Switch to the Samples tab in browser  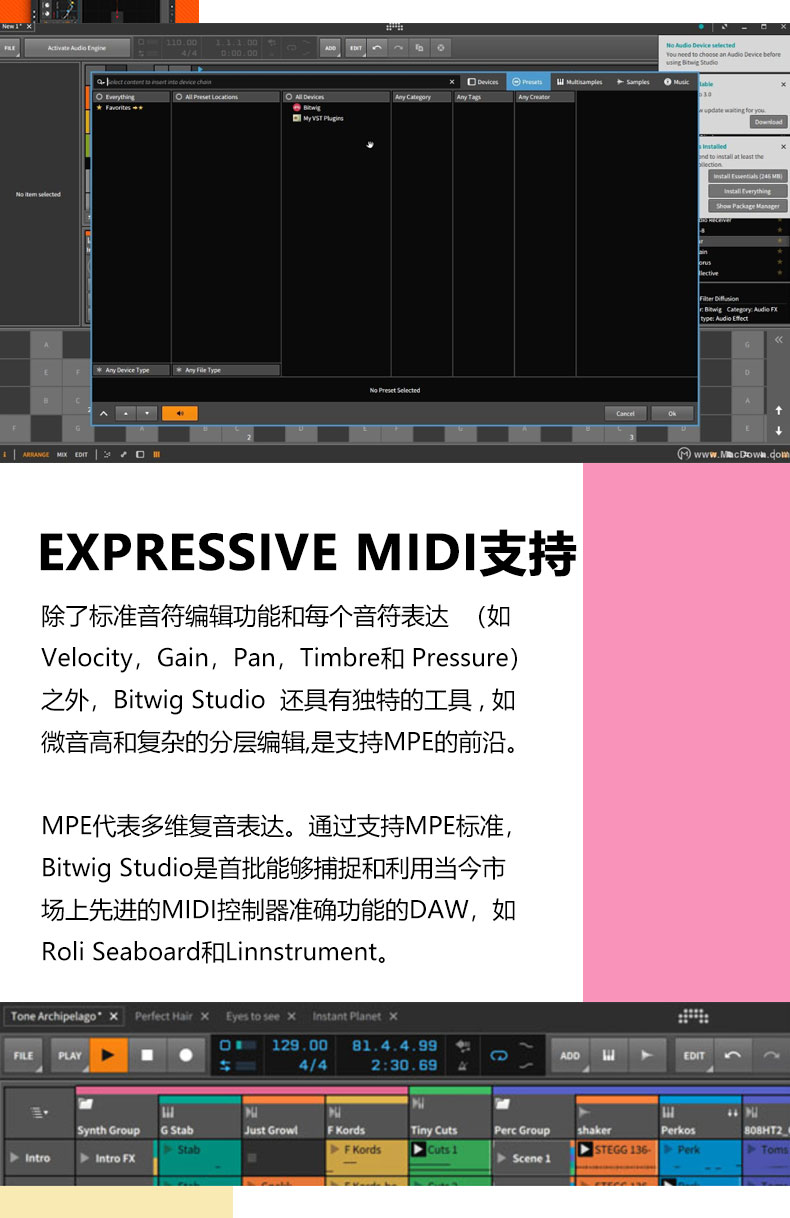pos(633,82)
